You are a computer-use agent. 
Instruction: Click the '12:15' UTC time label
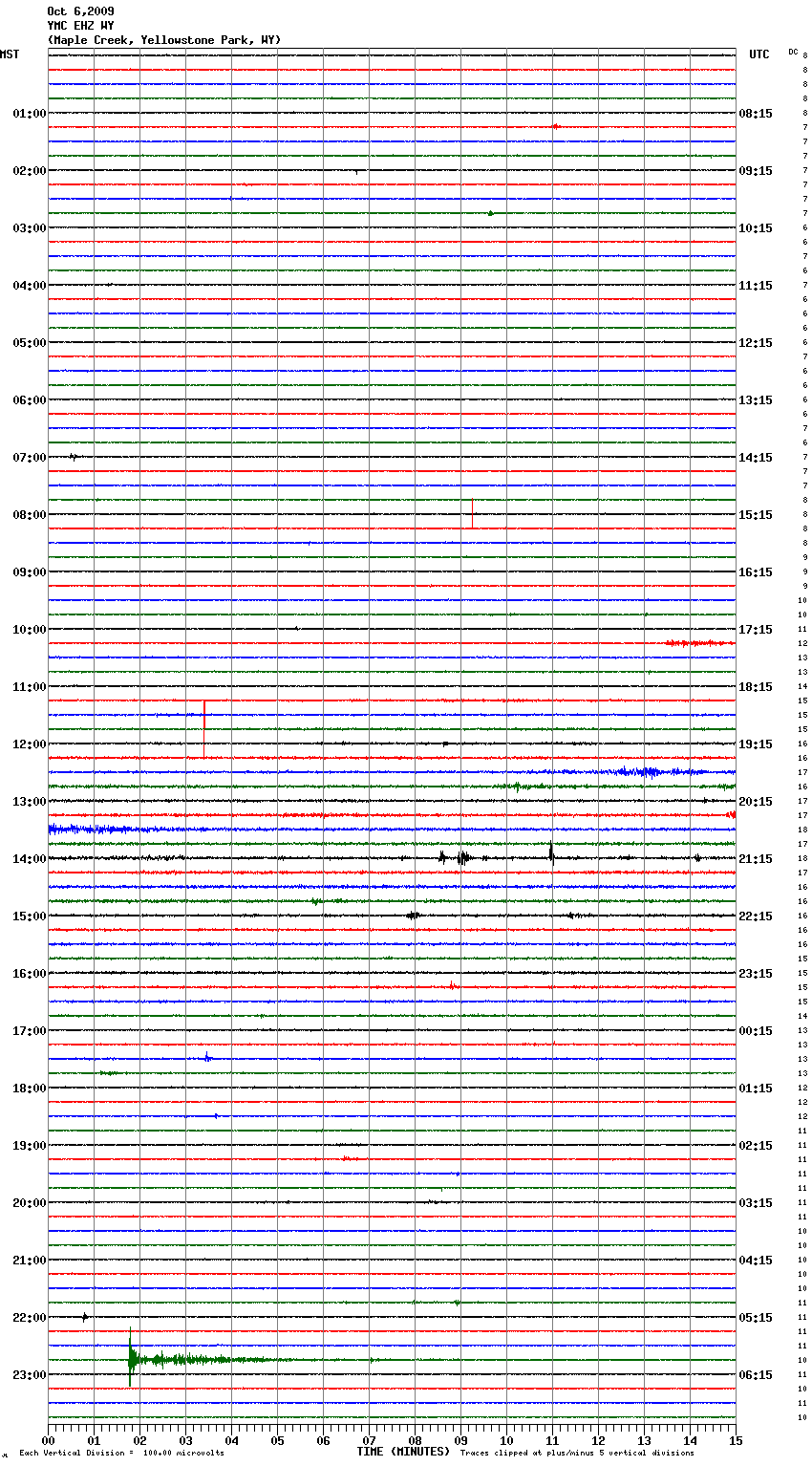point(756,343)
